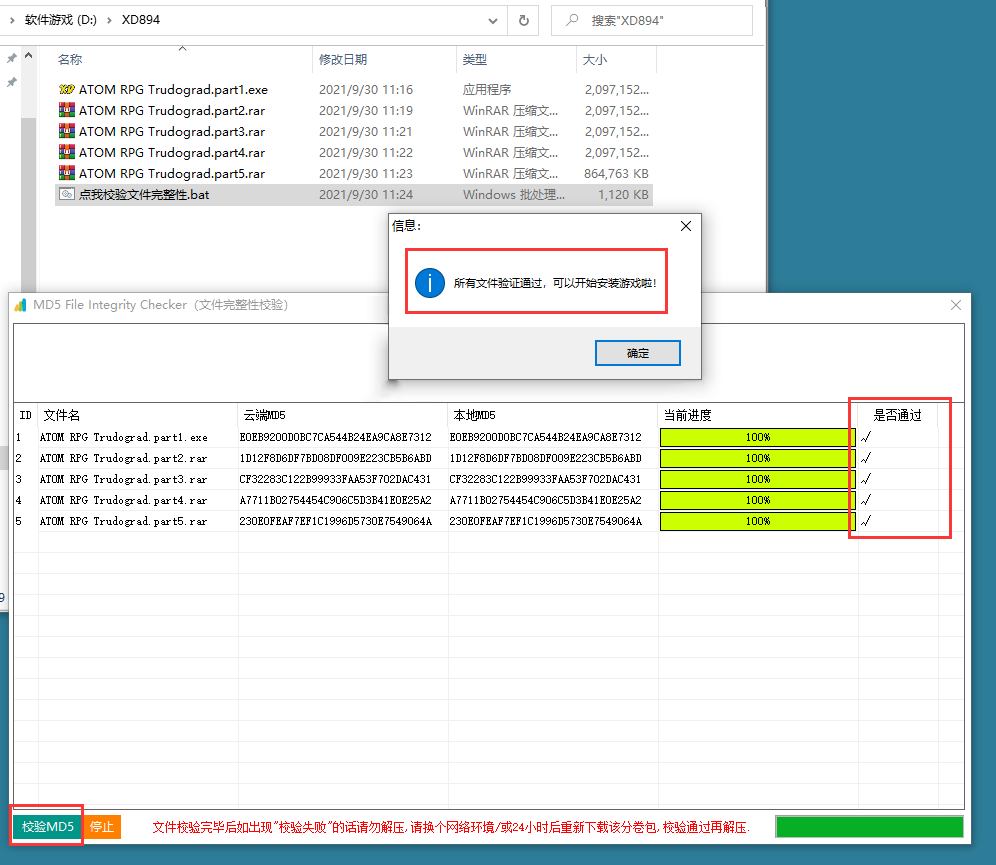This screenshot has height=865, width=996.
Task: Click the 名称 column header to sort
Action: click(70, 60)
